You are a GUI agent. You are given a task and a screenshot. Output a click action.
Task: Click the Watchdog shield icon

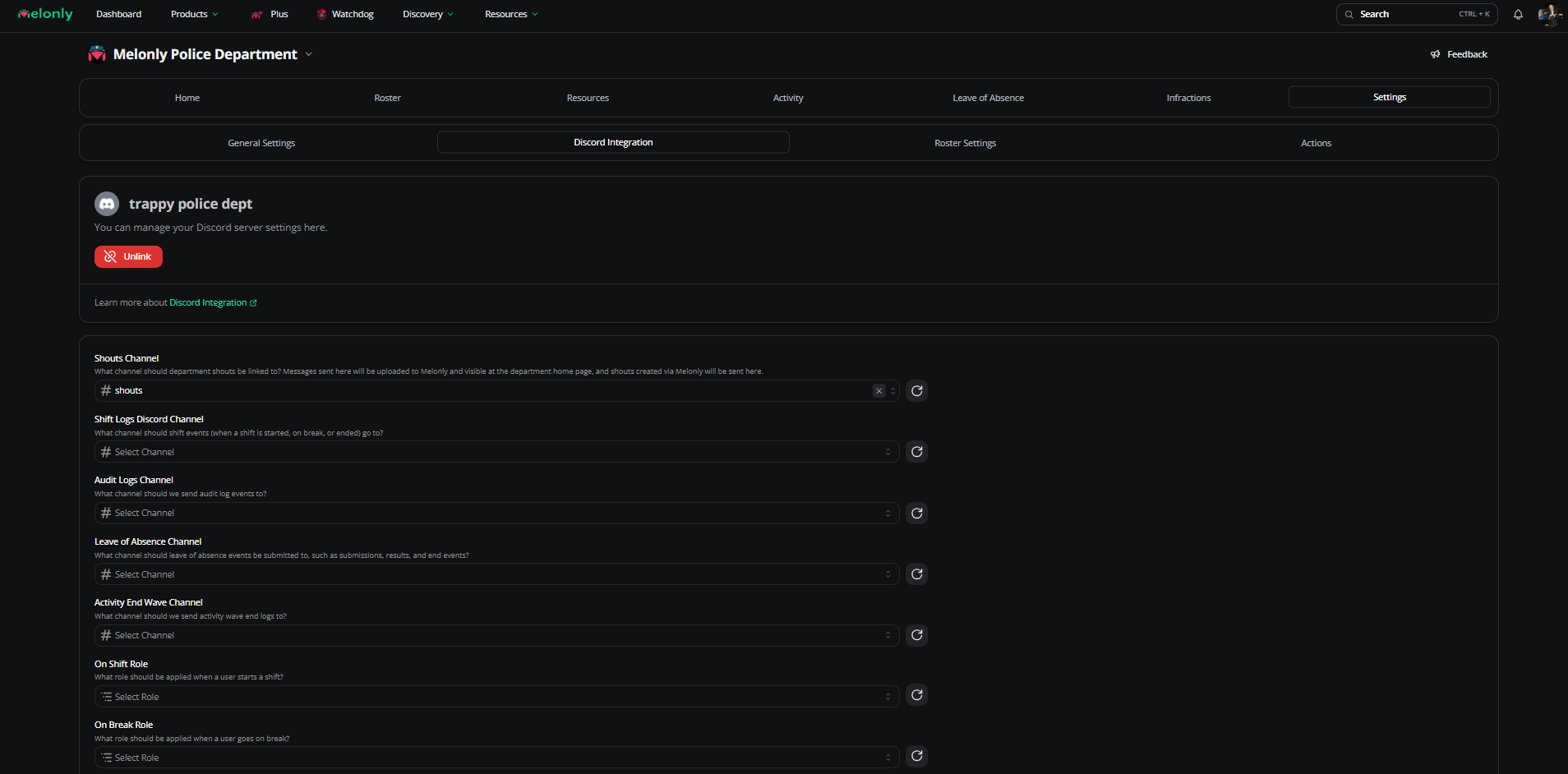pyautogui.click(x=321, y=15)
